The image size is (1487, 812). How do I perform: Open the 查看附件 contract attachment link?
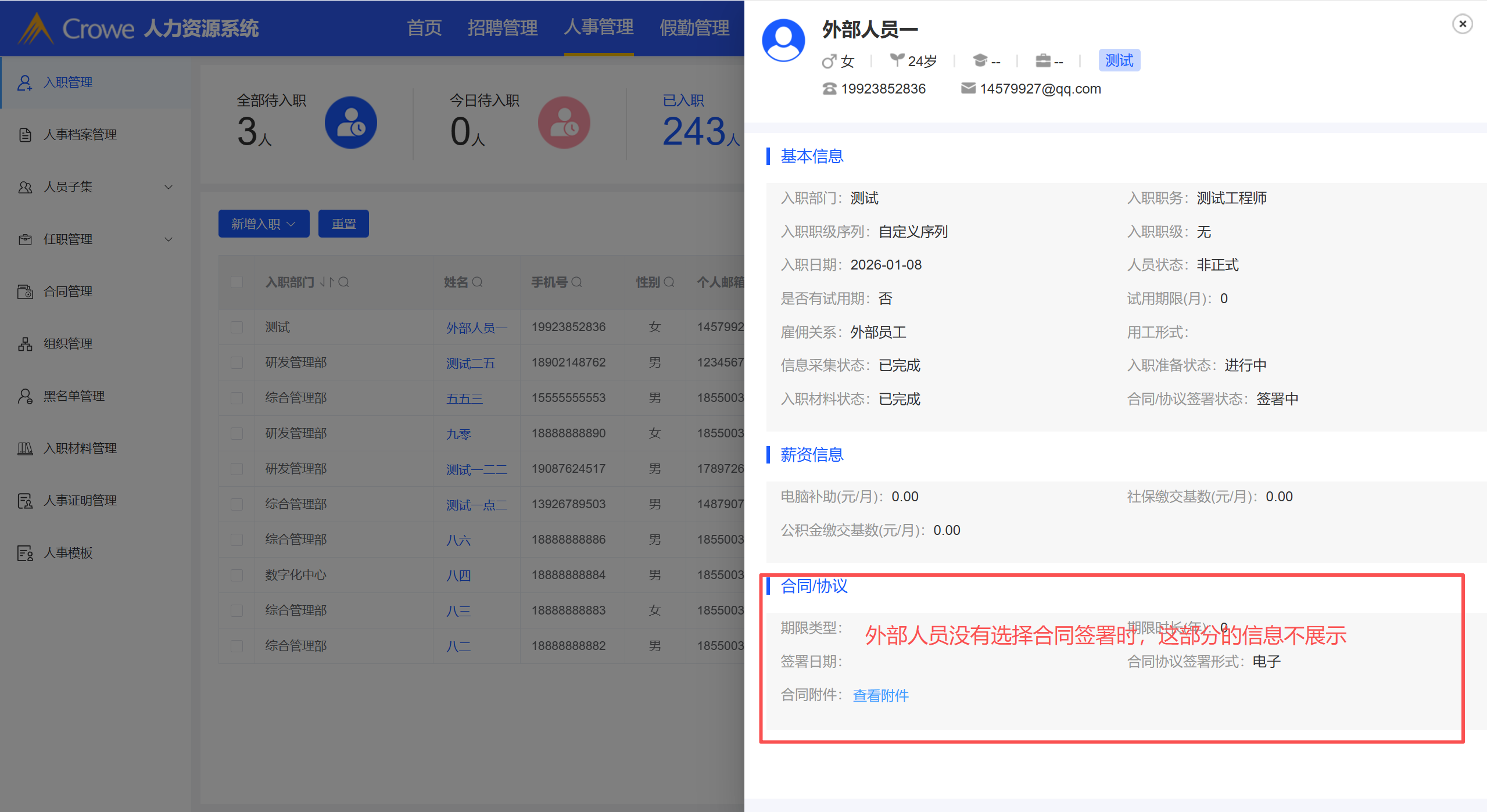[880, 695]
